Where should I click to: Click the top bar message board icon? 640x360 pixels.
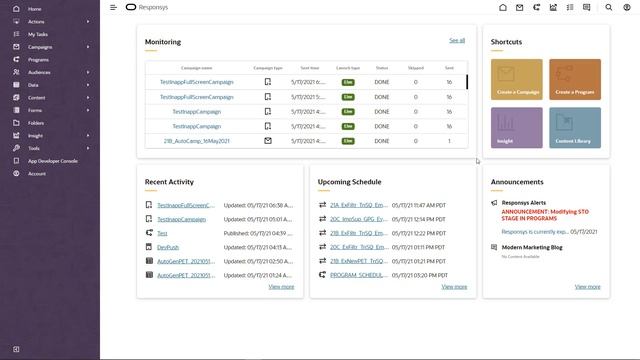[587, 7]
